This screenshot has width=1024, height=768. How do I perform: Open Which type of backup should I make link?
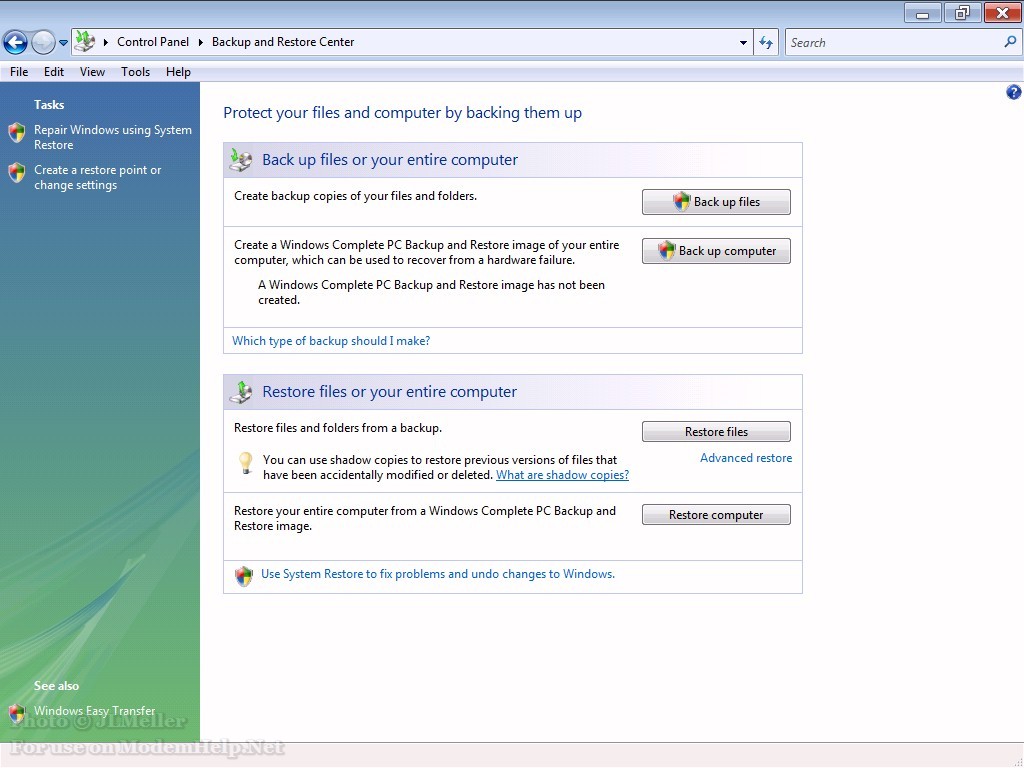pos(331,341)
